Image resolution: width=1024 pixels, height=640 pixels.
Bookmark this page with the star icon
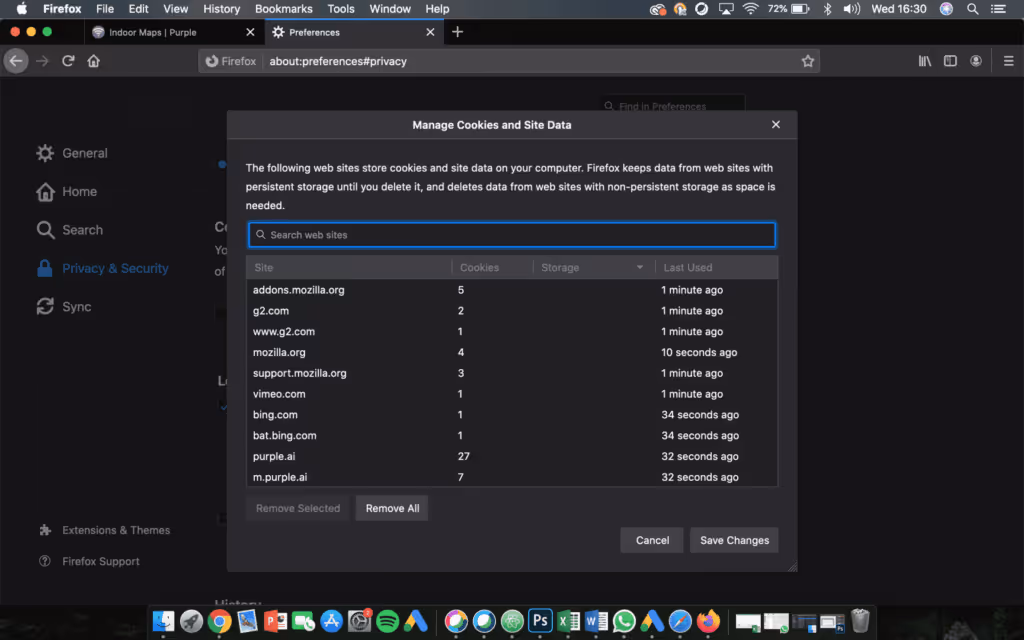tap(808, 61)
